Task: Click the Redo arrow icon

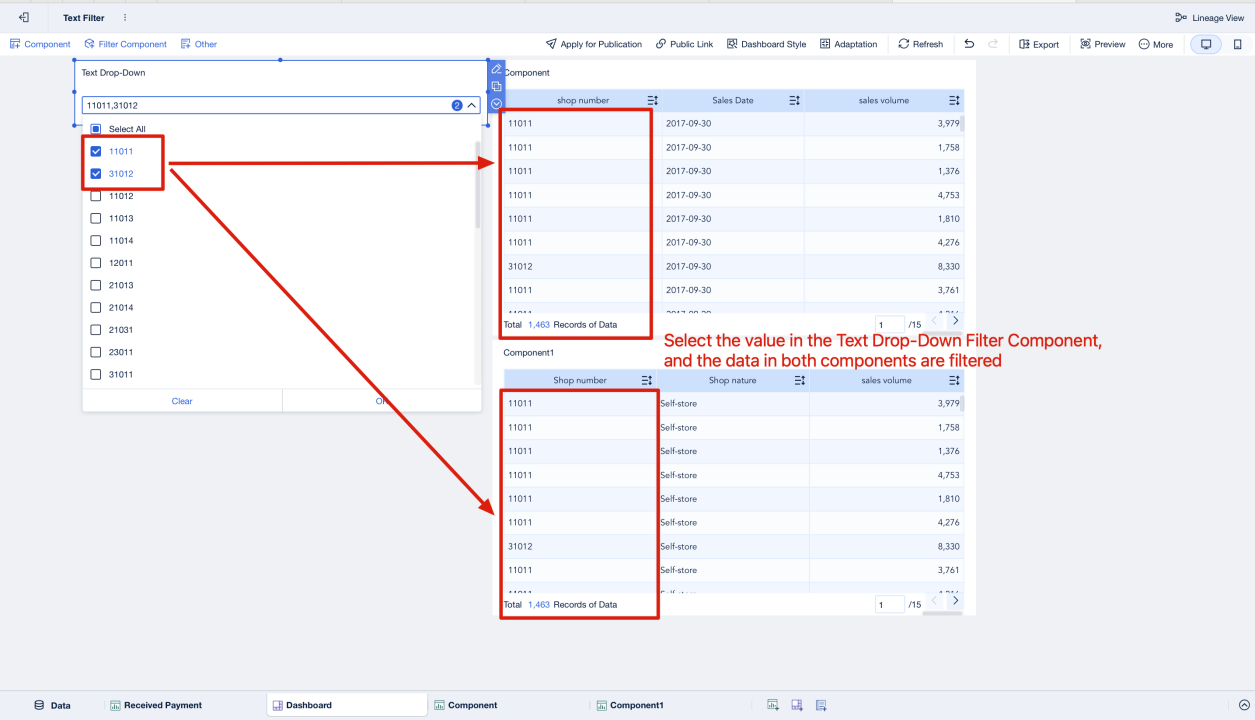Action: tap(993, 44)
